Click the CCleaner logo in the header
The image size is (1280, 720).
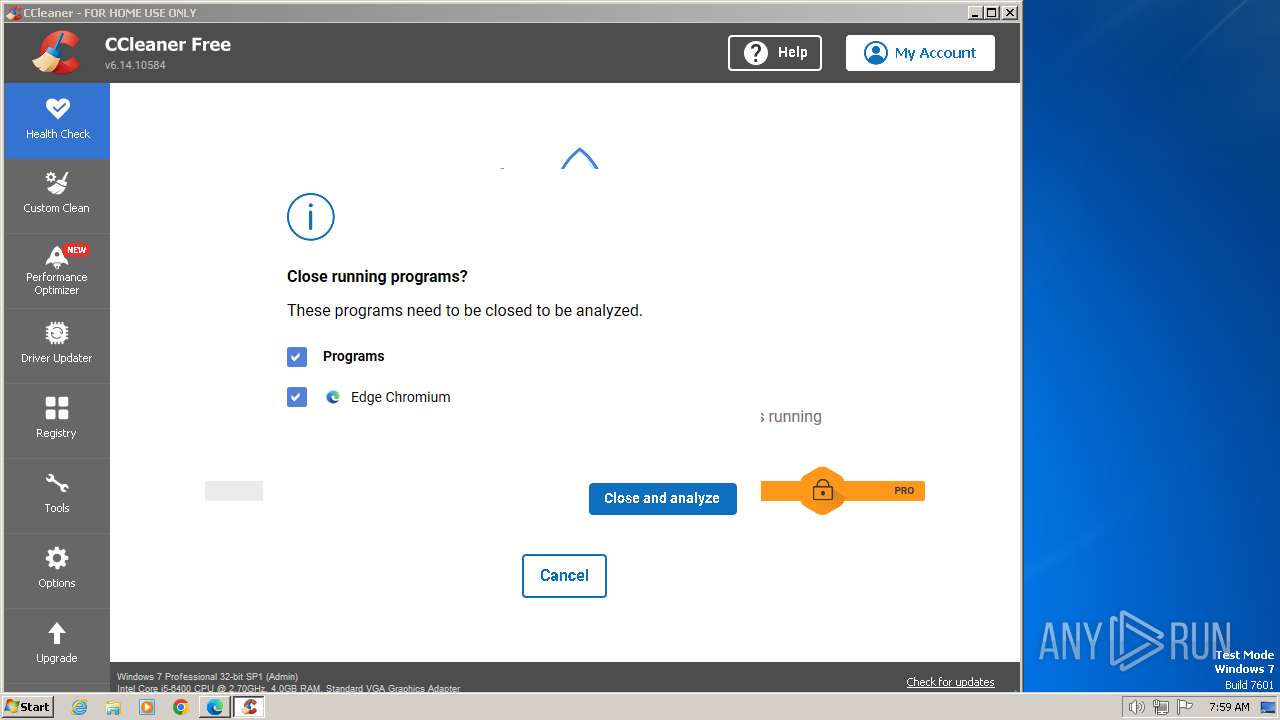point(56,52)
